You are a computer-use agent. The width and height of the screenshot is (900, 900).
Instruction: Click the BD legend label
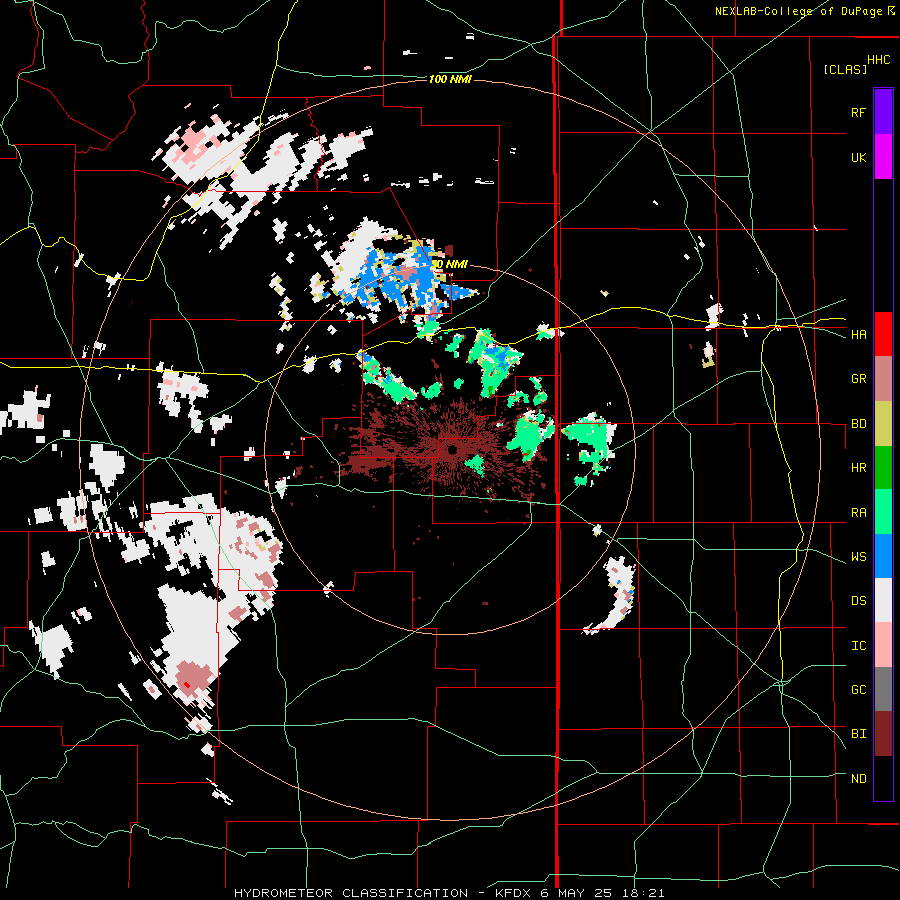(858, 424)
